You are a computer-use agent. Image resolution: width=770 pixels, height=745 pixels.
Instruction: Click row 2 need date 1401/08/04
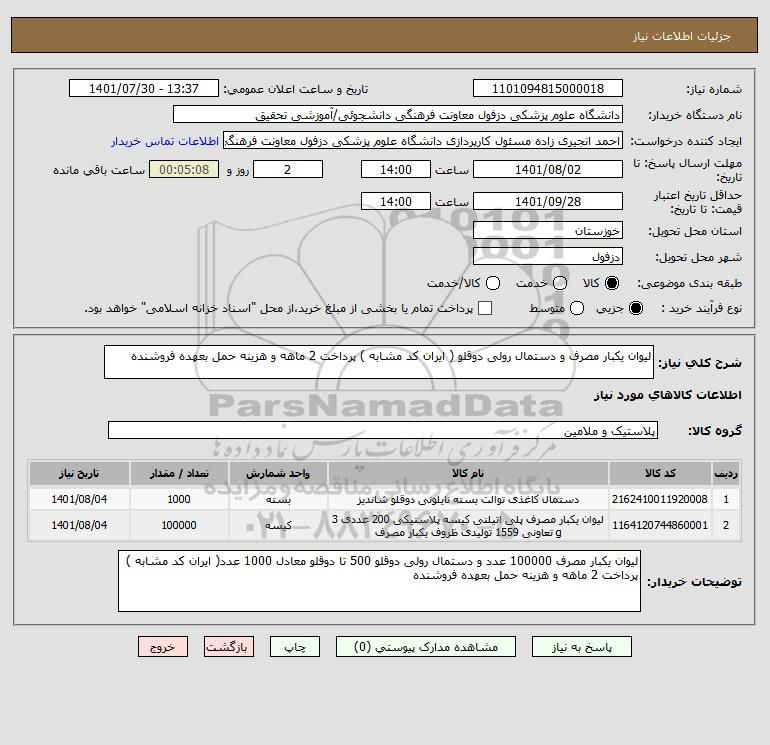click(x=79, y=525)
